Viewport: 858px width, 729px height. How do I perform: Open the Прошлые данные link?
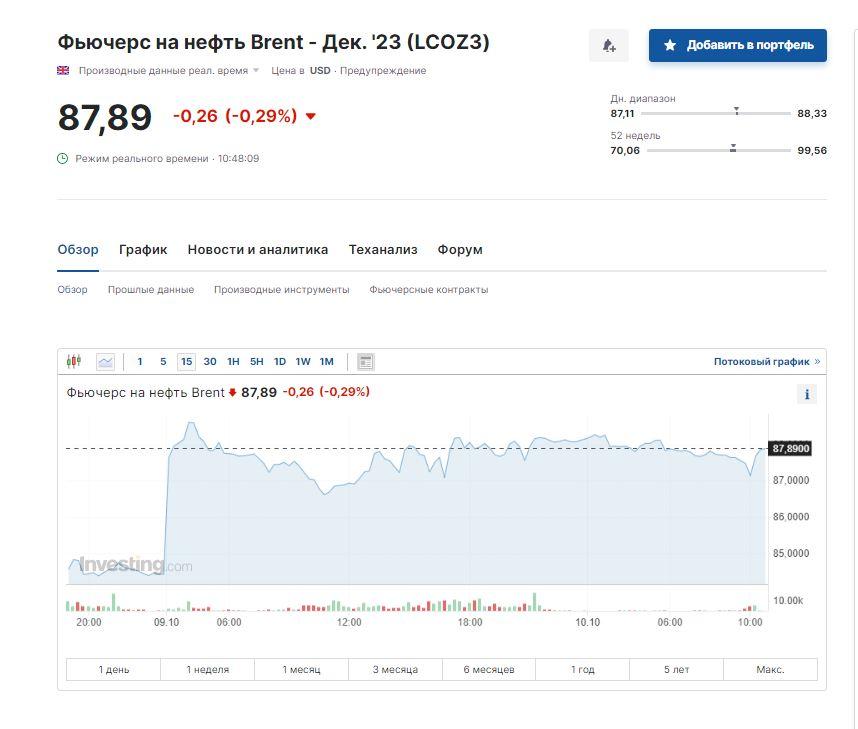150,290
